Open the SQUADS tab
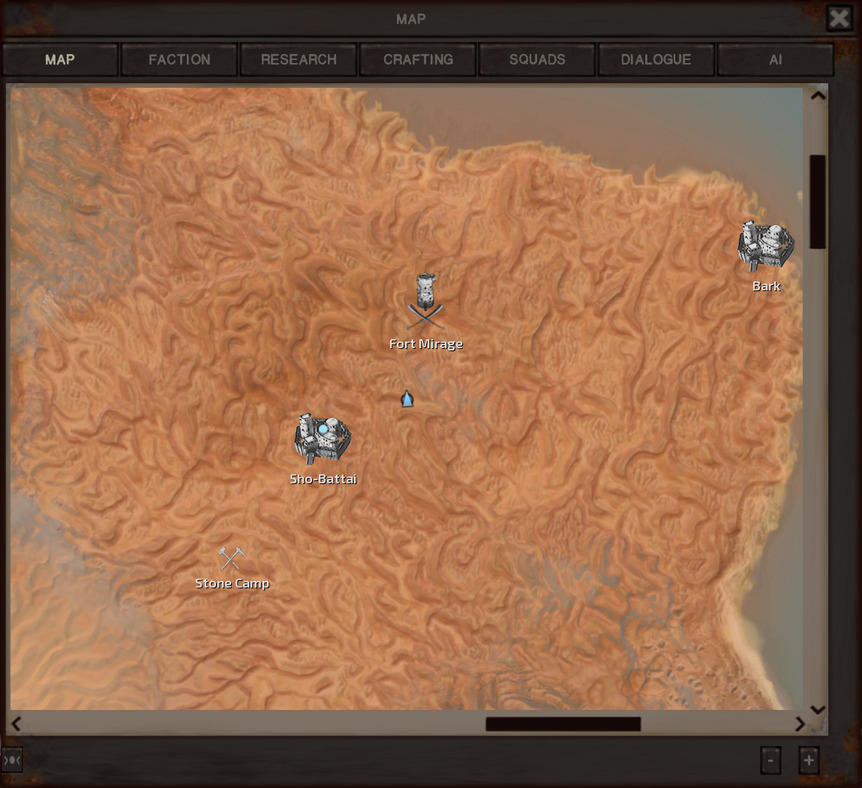The height and width of the screenshot is (788, 862). (x=537, y=59)
